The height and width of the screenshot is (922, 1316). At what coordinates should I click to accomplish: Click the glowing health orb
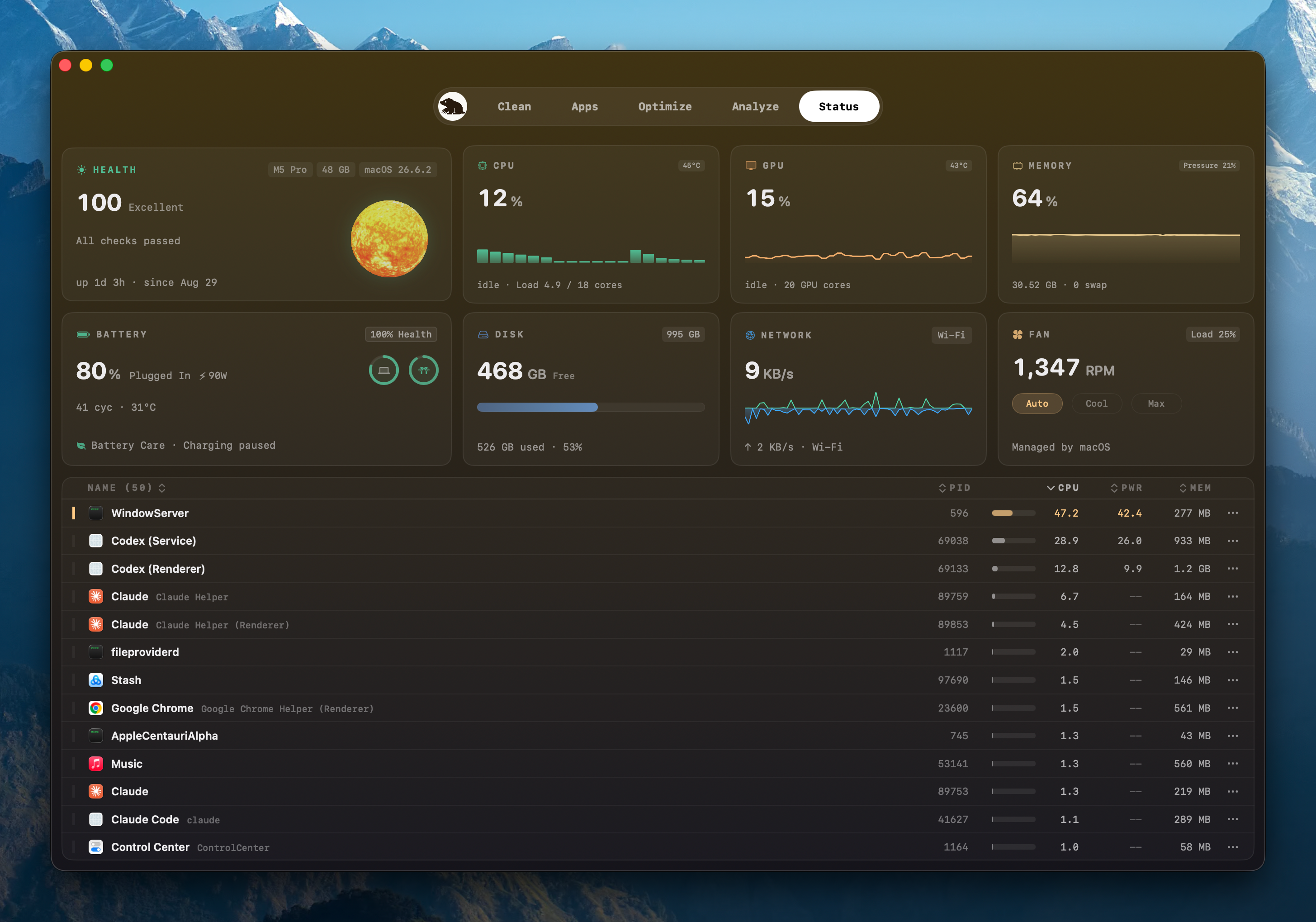pos(389,238)
